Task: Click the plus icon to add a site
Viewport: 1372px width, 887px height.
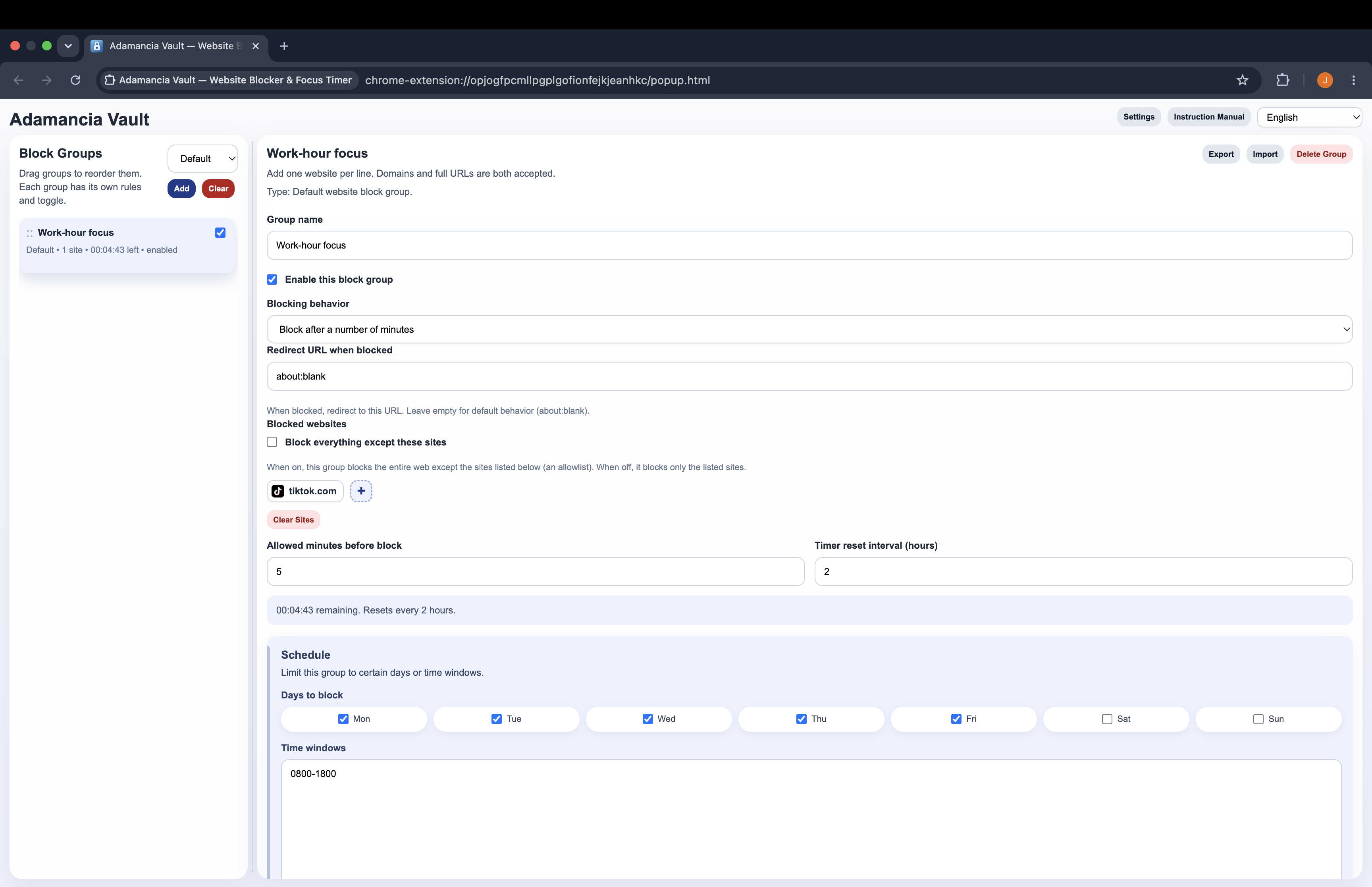Action: pyautogui.click(x=361, y=491)
